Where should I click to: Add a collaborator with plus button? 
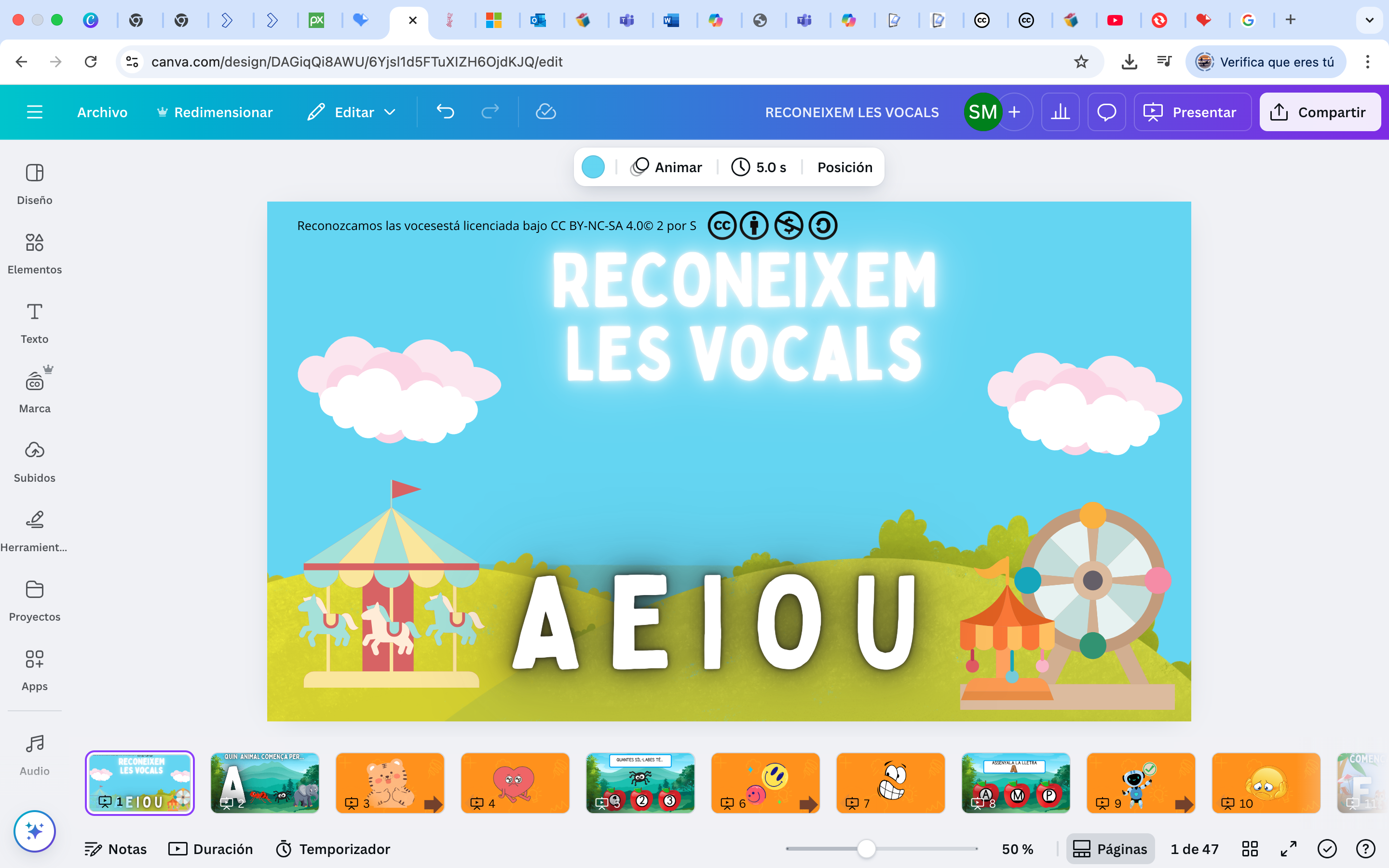coord(1014,112)
